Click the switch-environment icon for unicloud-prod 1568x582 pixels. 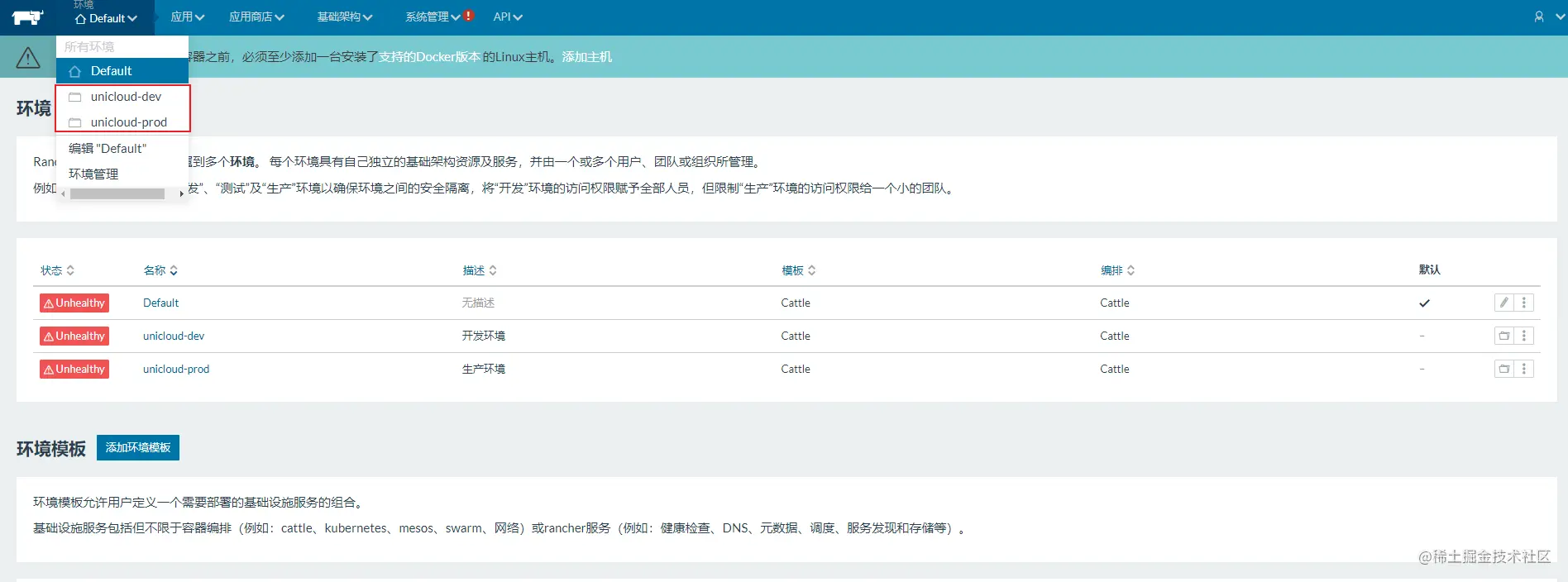pos(1504,369)
